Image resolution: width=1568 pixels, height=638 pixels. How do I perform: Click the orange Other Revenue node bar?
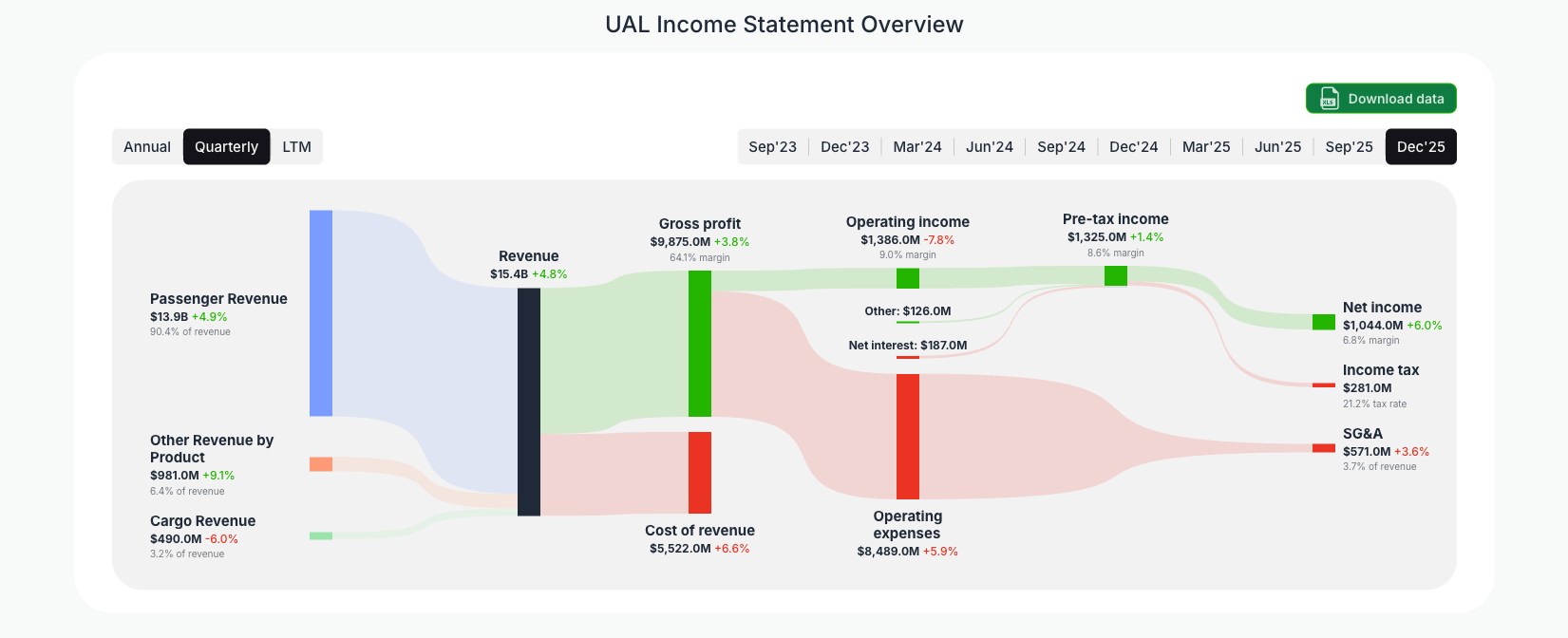(320, 464)
